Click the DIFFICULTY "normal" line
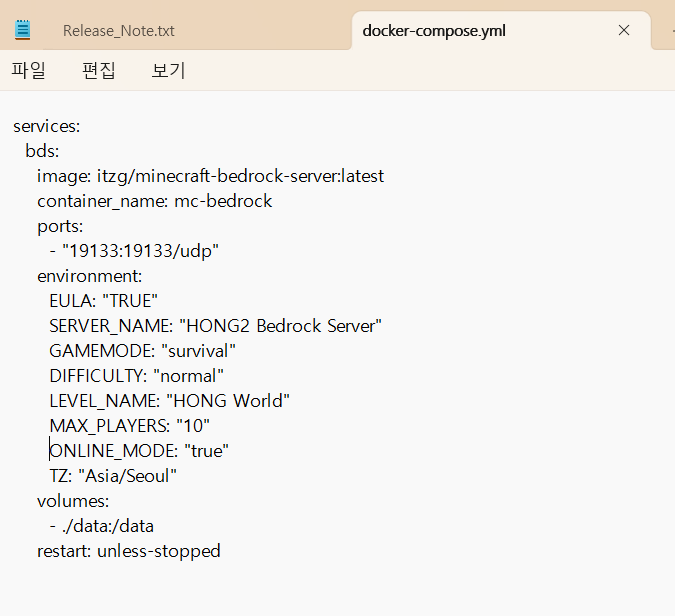675x616 pixels. 136,376
